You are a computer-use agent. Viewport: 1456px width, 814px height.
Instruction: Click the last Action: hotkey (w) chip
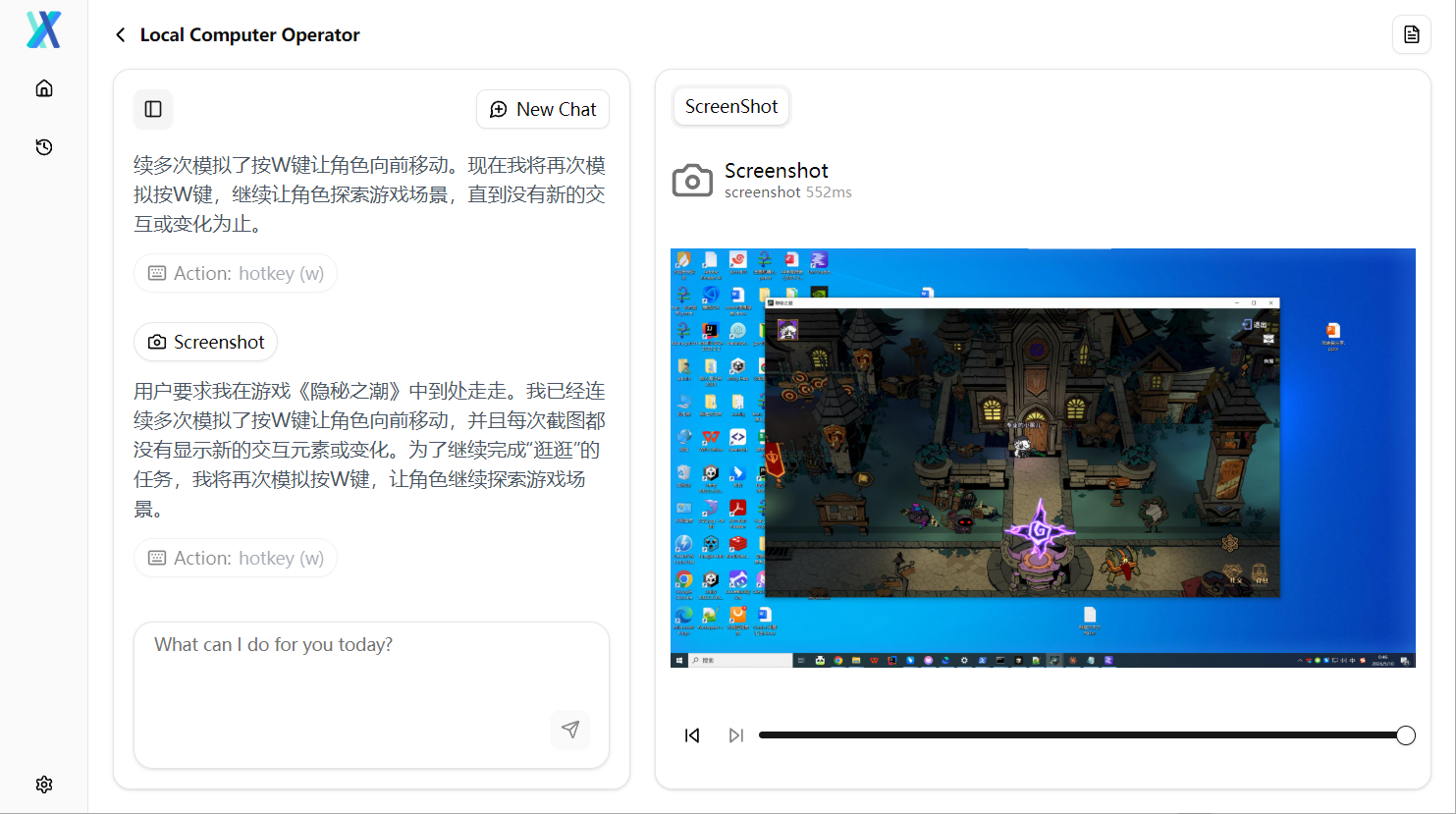(236, 558)
